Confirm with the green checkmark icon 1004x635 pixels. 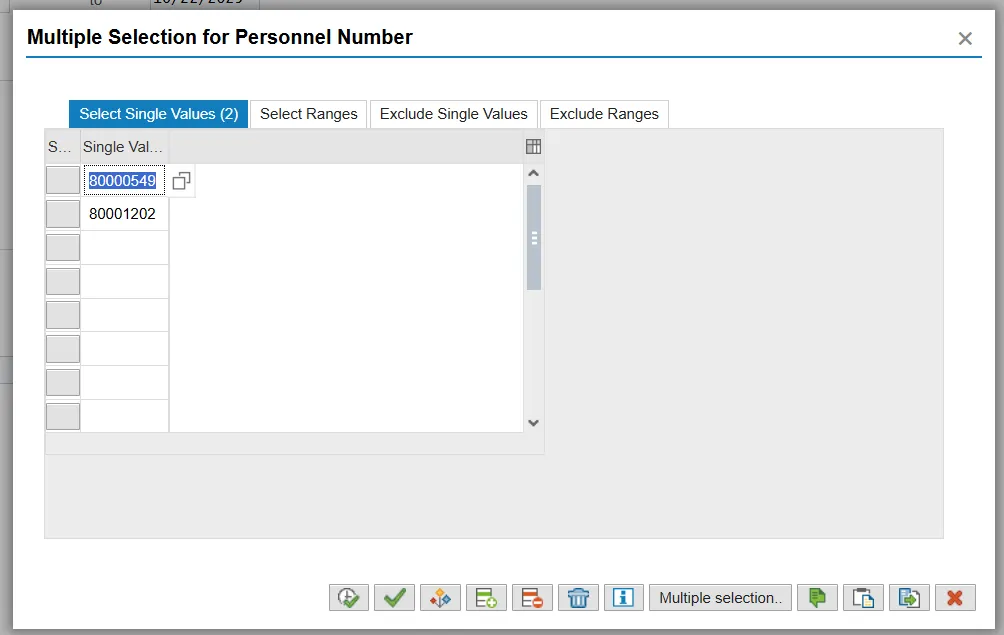tap(394, 598)
